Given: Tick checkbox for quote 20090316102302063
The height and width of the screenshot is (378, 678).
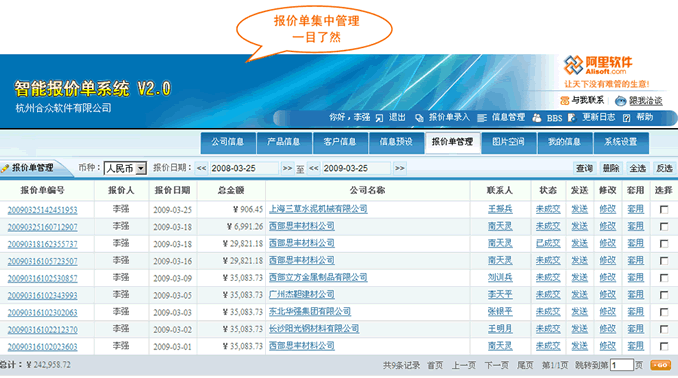Looking at the screenshot, I should [x=664, y=312].
